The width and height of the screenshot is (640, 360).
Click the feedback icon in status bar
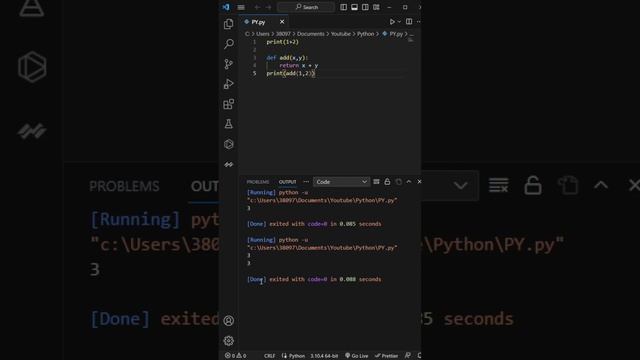[x=407, y=356]
